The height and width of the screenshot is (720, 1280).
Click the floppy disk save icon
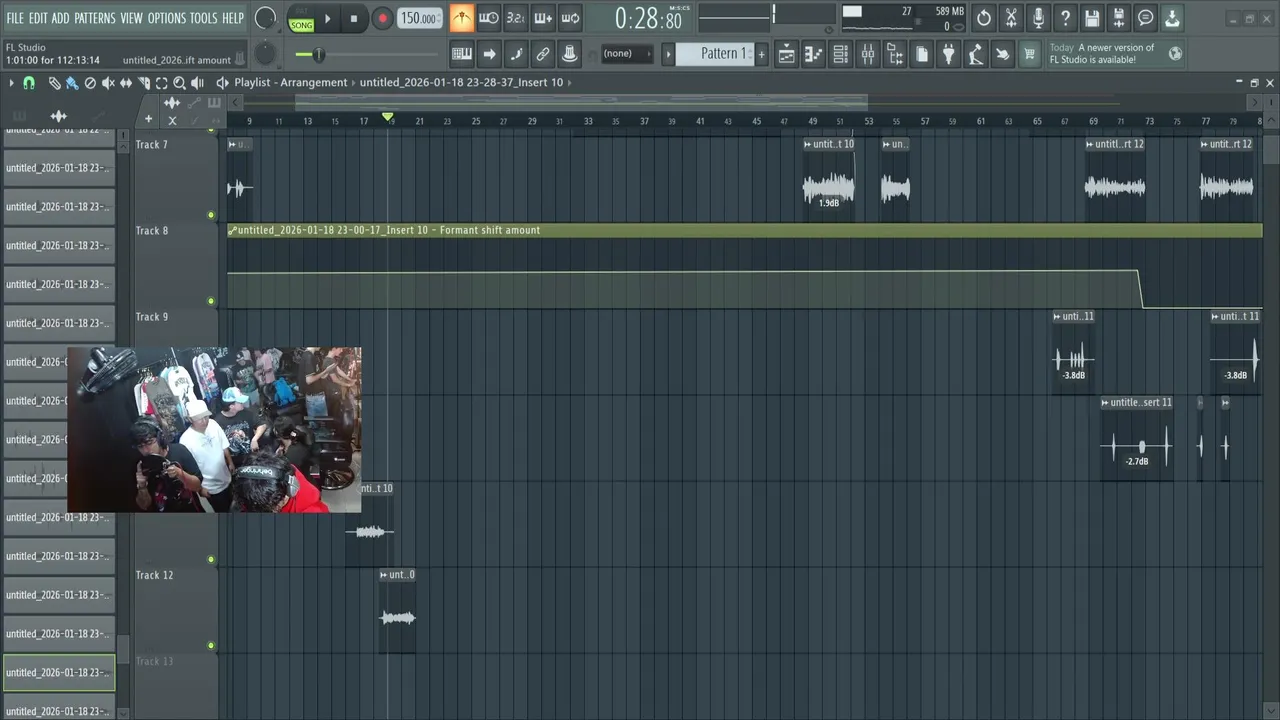pyautogui.click(x=1092, y=18)
